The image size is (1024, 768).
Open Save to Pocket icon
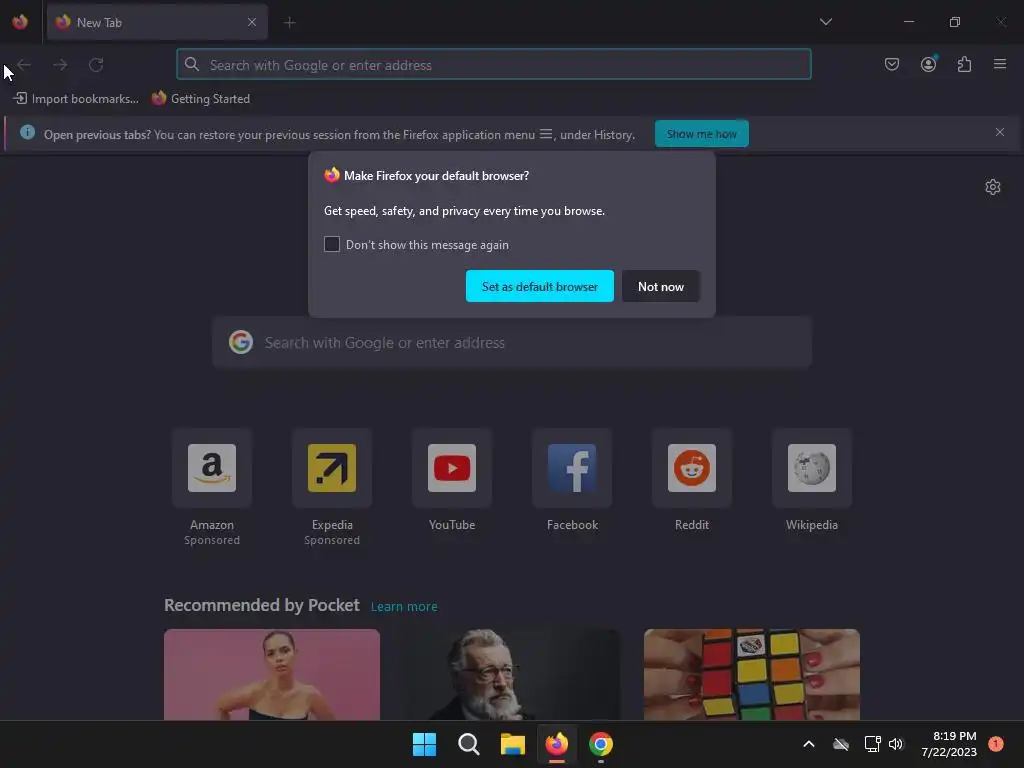click(892, 64)
